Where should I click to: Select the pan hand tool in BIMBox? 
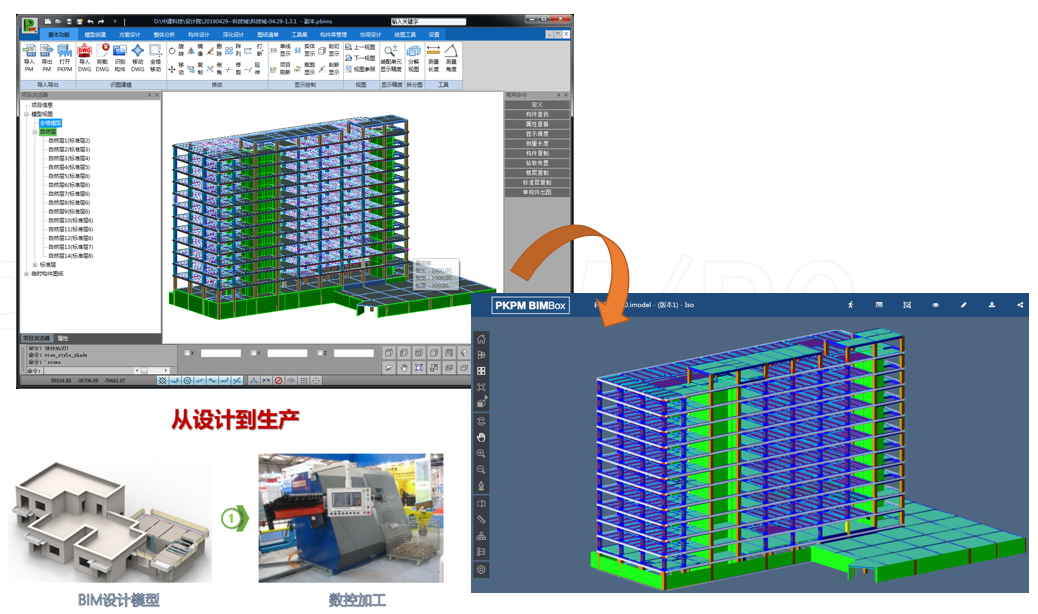point(482,437)
